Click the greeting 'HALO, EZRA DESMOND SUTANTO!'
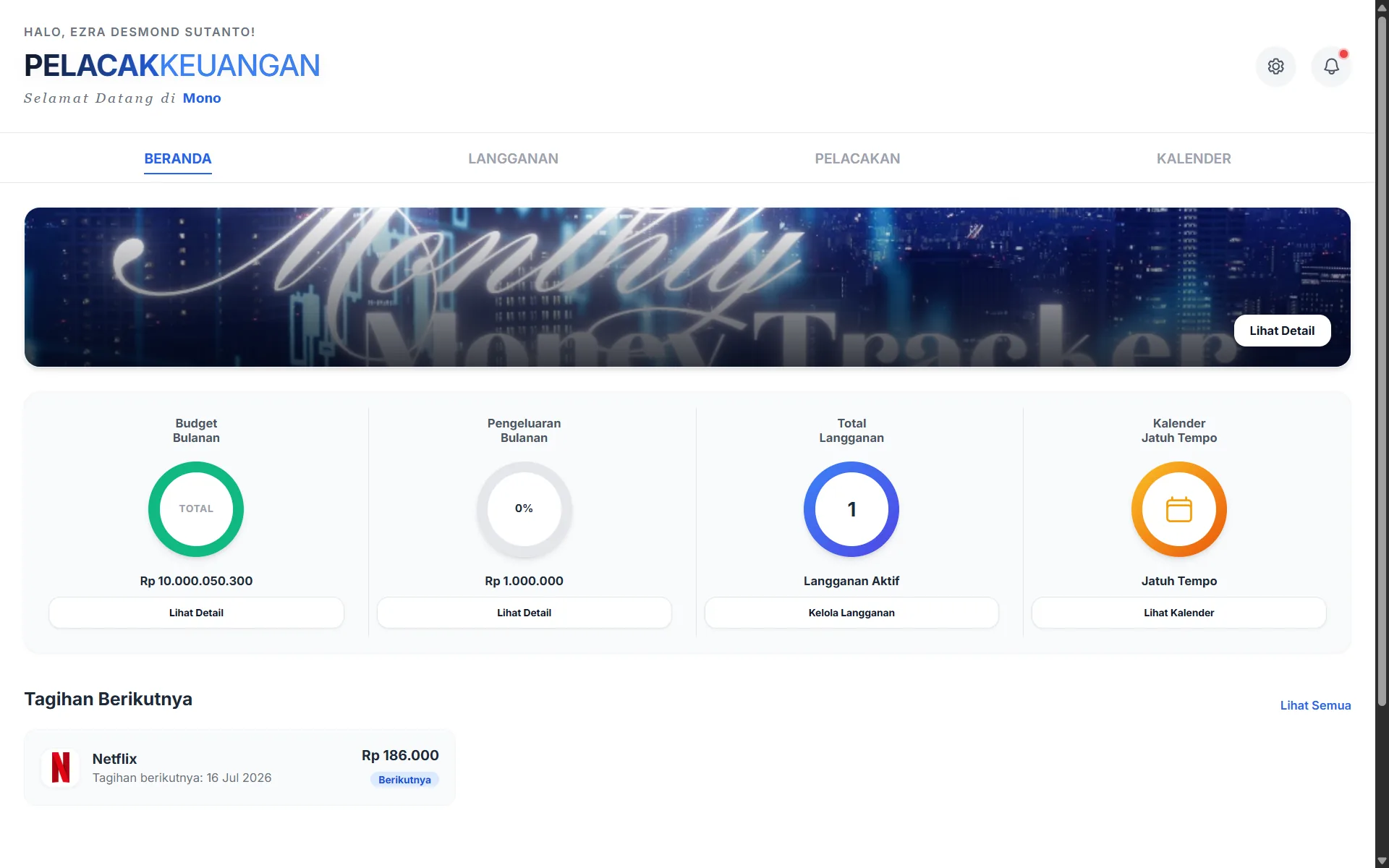This screenshot has height=868, width=1389. point(140,32)
